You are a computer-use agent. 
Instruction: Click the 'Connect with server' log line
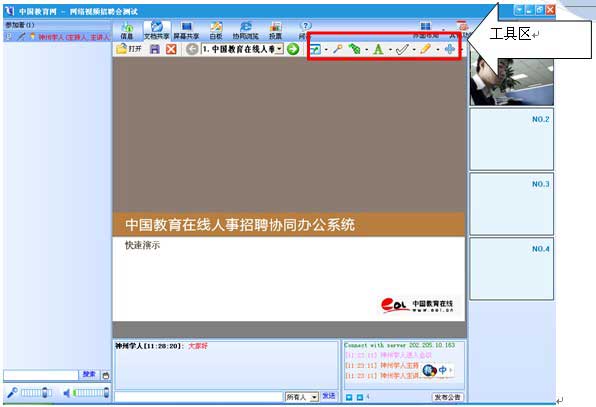399,345
